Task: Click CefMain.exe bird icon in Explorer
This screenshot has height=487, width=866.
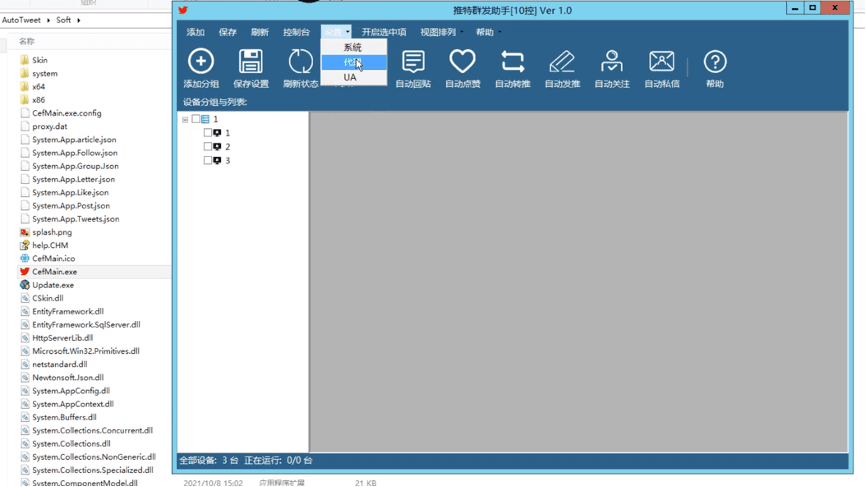Action: click(24, 272)
